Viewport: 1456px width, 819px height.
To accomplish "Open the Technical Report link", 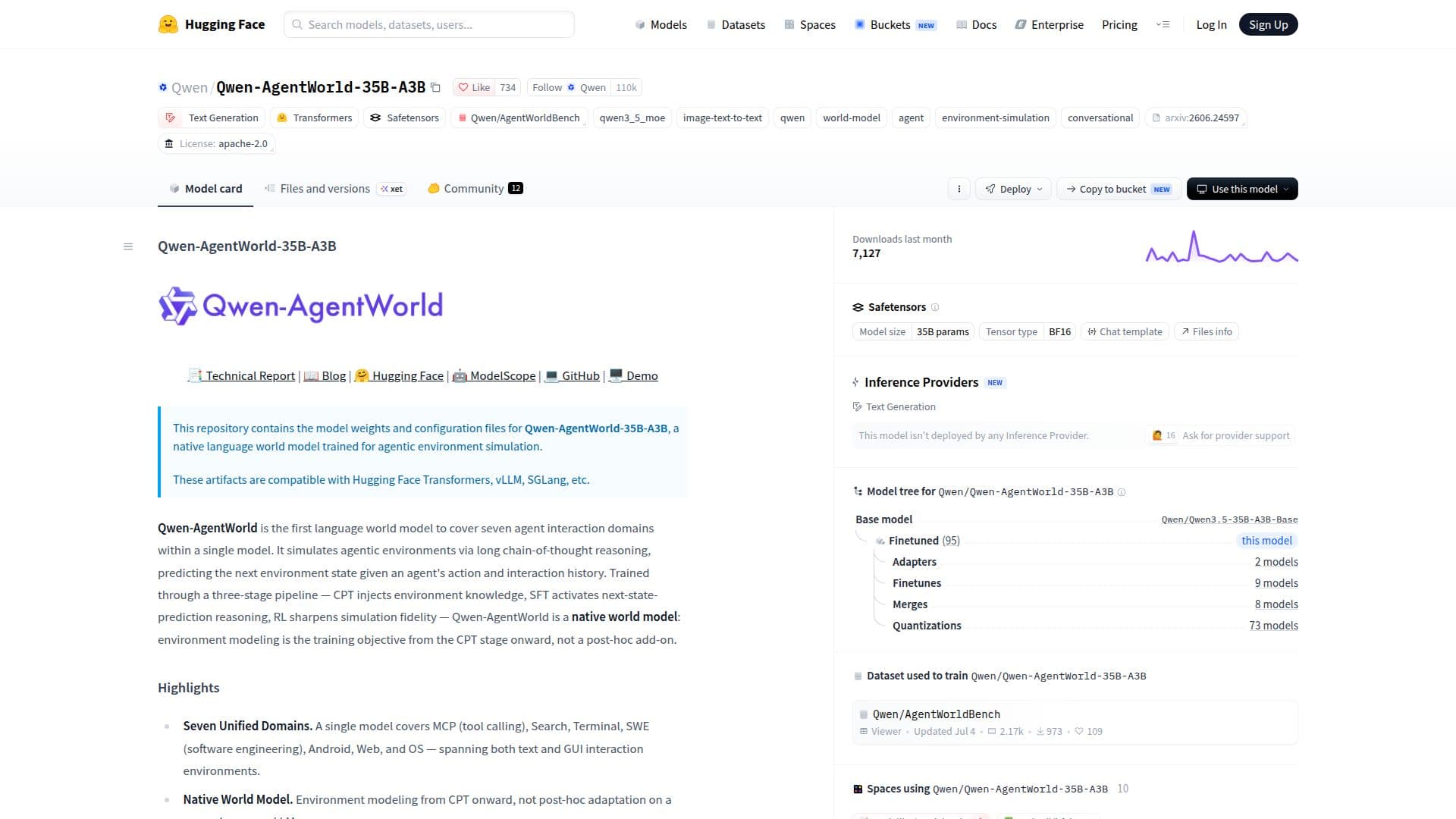I will pos(241,375).
